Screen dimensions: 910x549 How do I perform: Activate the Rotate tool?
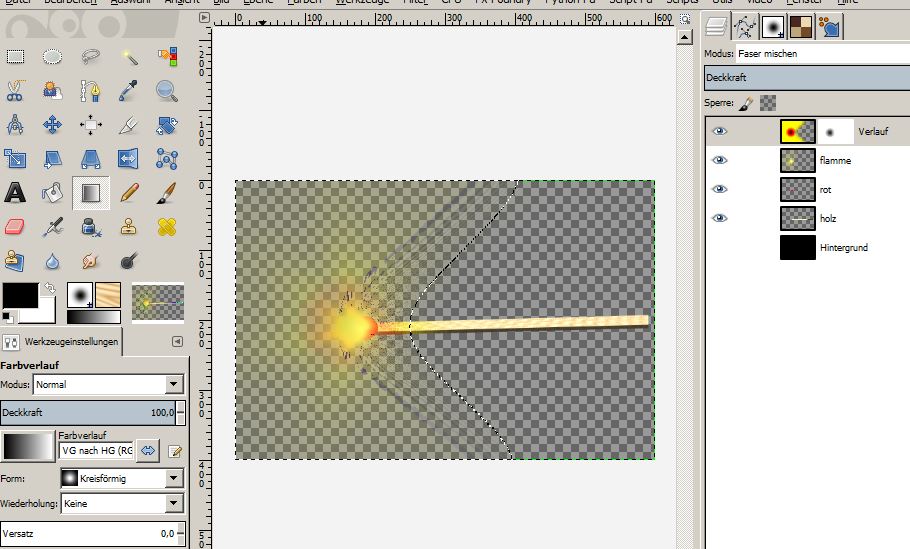167,125
